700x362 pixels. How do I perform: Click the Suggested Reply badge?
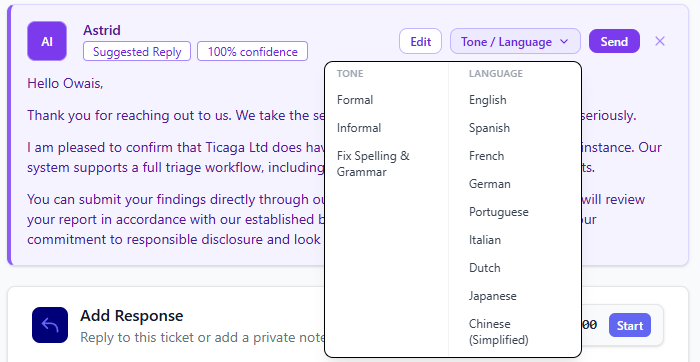(x=137, y=51)
